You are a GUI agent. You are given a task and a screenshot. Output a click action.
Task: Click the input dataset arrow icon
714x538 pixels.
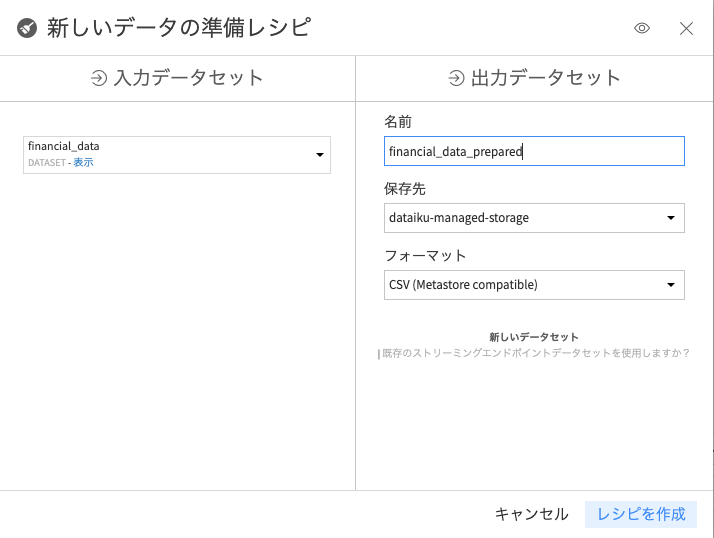(x=99, y=77)
